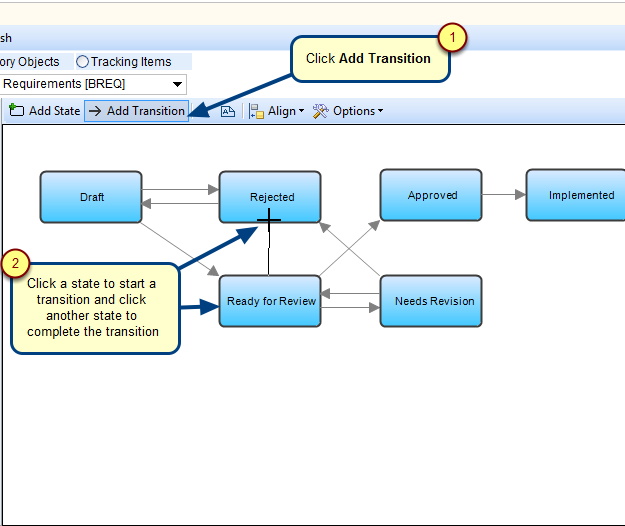Select the Ready for Review state

coord(270,301)
